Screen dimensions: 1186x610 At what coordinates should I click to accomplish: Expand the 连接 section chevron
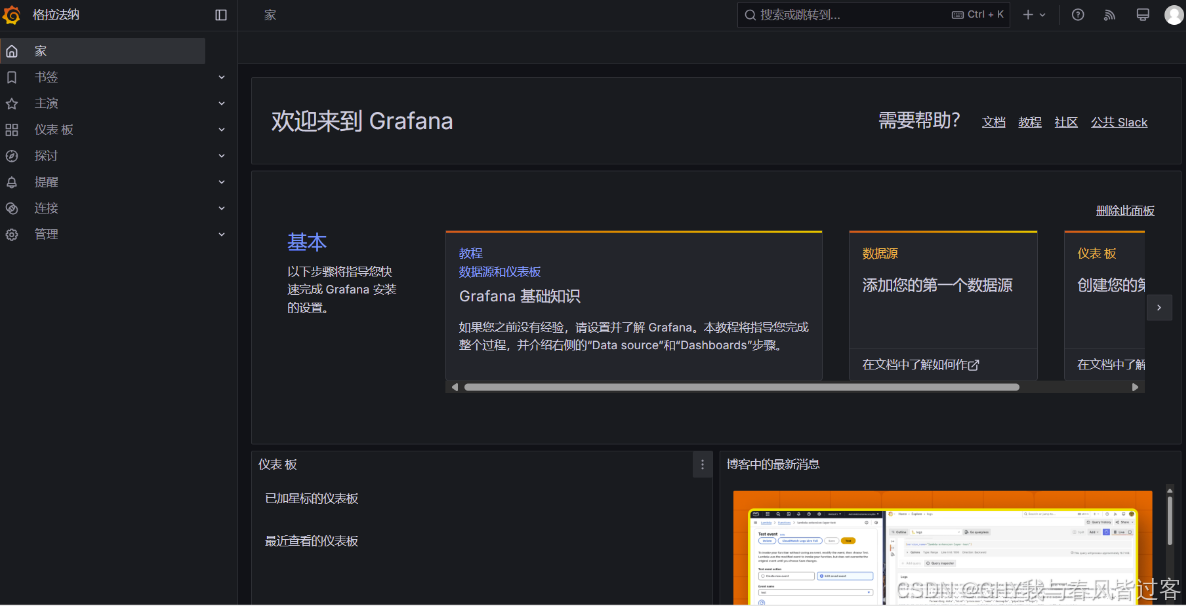[x=222, y=208]
